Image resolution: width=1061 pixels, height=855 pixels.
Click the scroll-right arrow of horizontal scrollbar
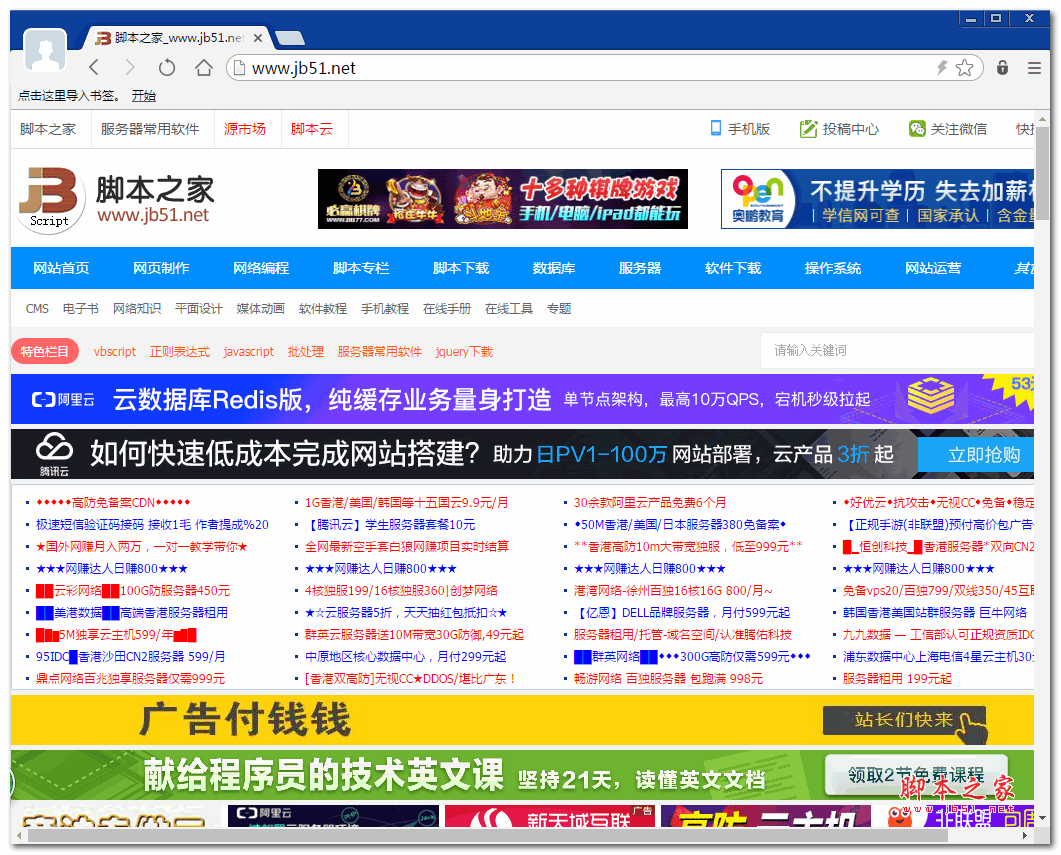(x=1026, y=836)
